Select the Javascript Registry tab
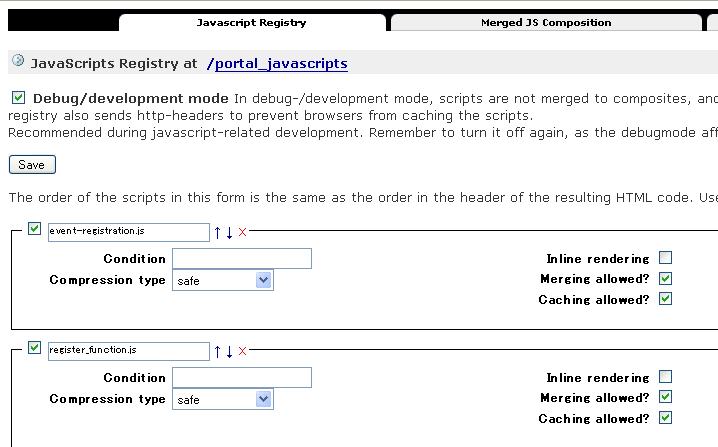This screenshot has width=718, height=447. tap(252, 22)
